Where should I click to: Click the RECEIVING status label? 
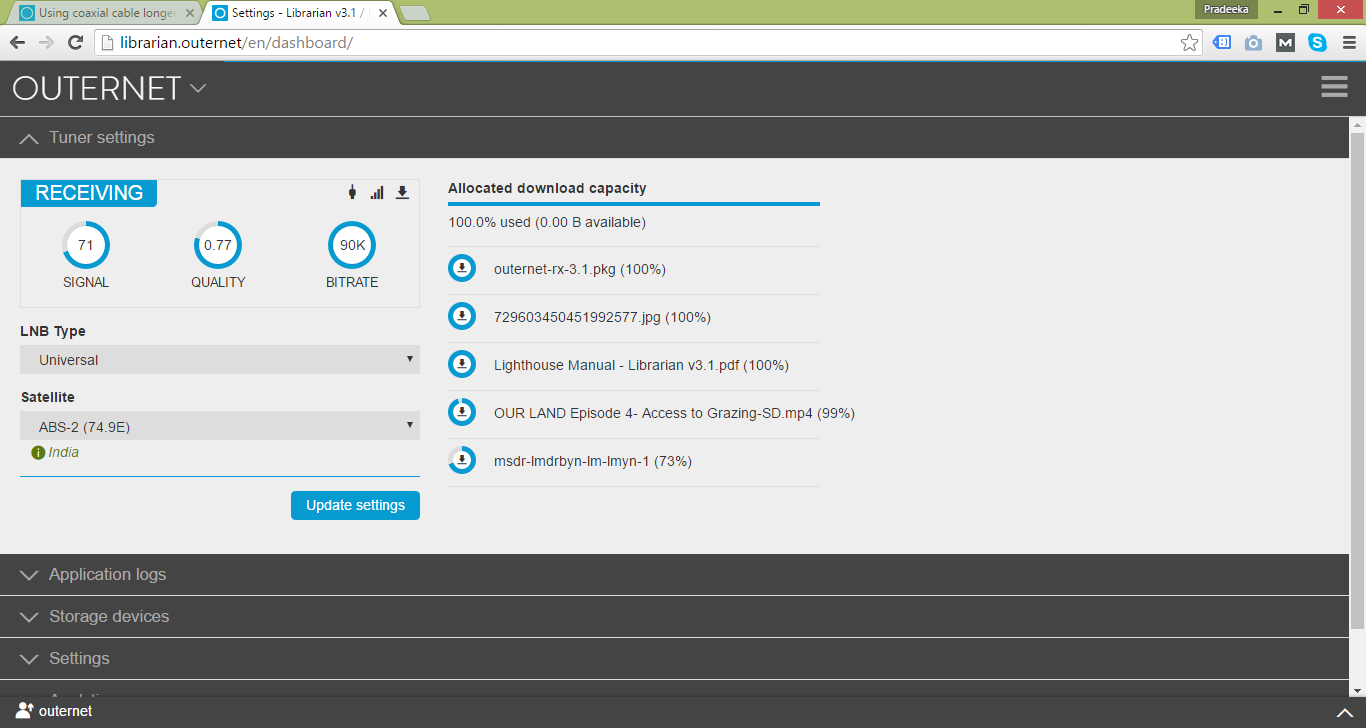point(89,193)
